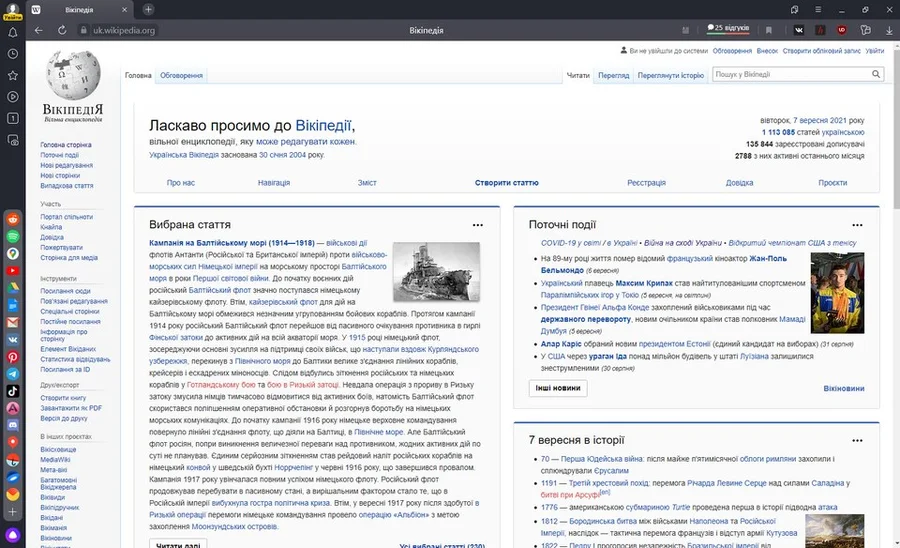Open reader mode icon in address bar
Screen dimensions: 900x548
pos(685,30)
